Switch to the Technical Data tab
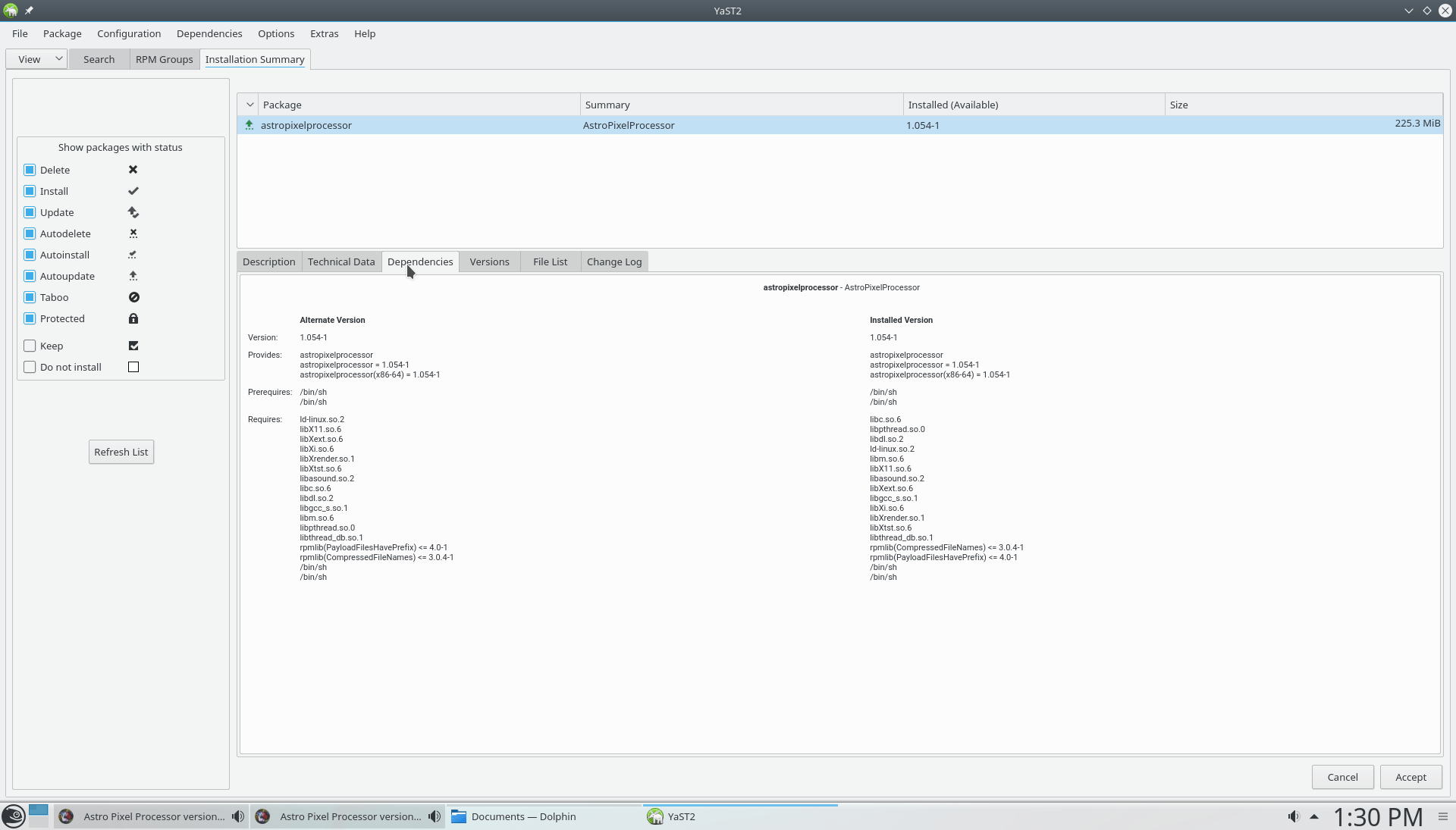1456x830 pixels. (x=341, y=262)
